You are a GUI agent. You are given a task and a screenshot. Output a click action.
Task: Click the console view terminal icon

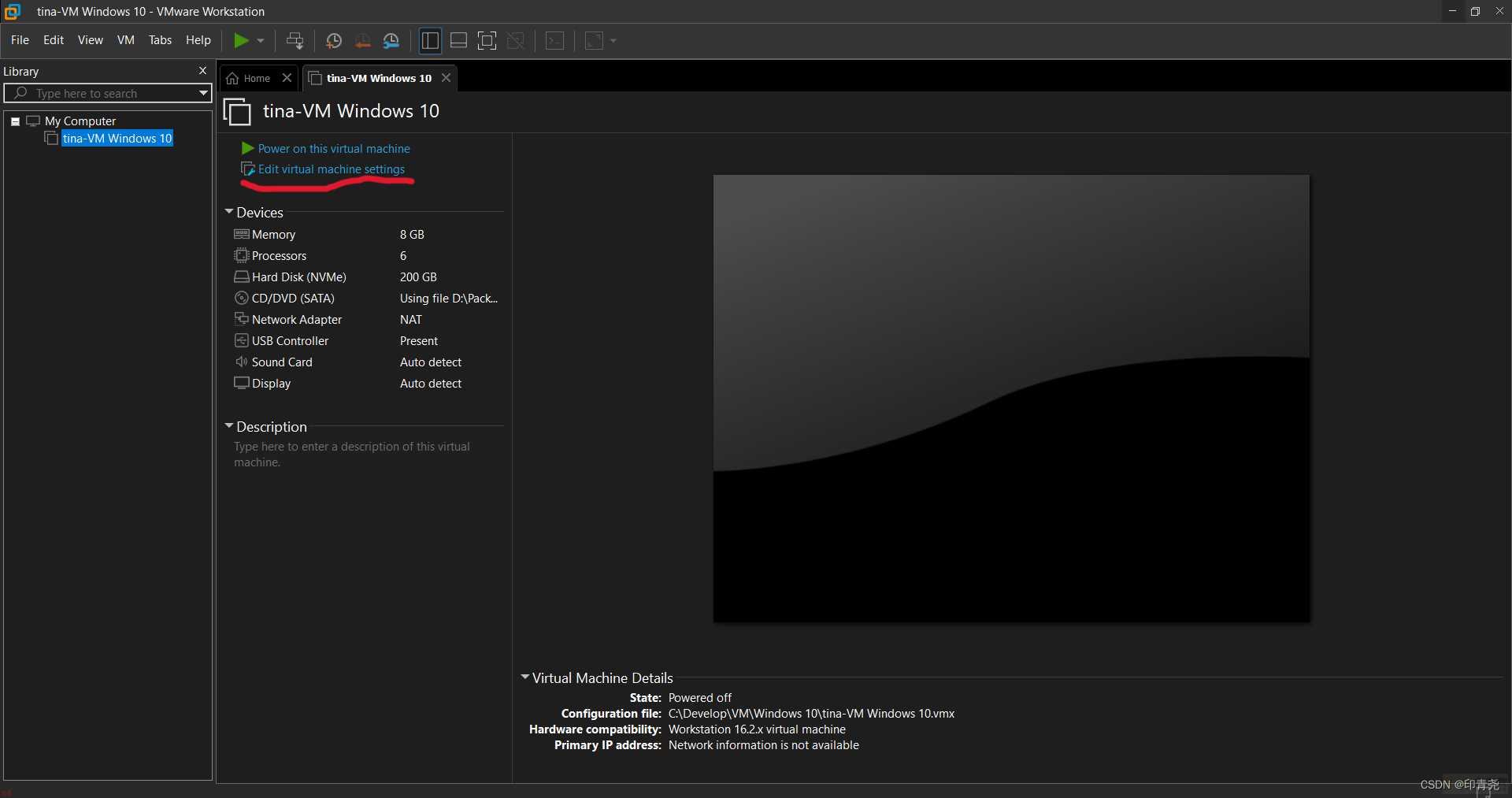pyautogui.click(x=555, y=41)
